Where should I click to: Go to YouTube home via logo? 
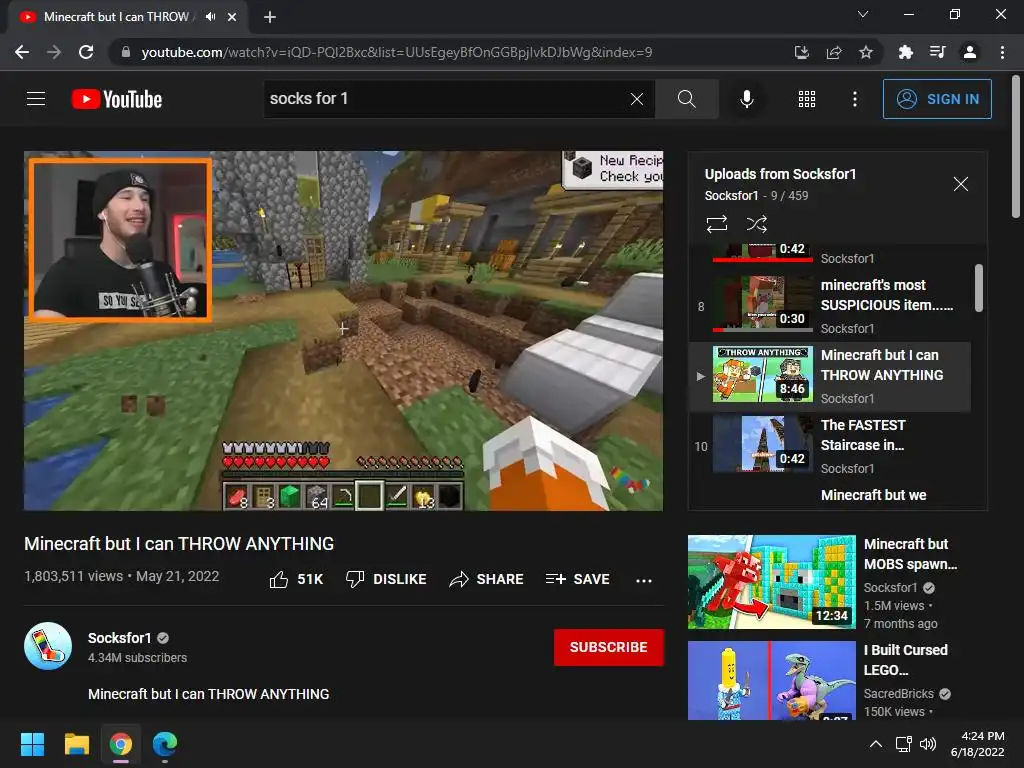coord(117,99)
